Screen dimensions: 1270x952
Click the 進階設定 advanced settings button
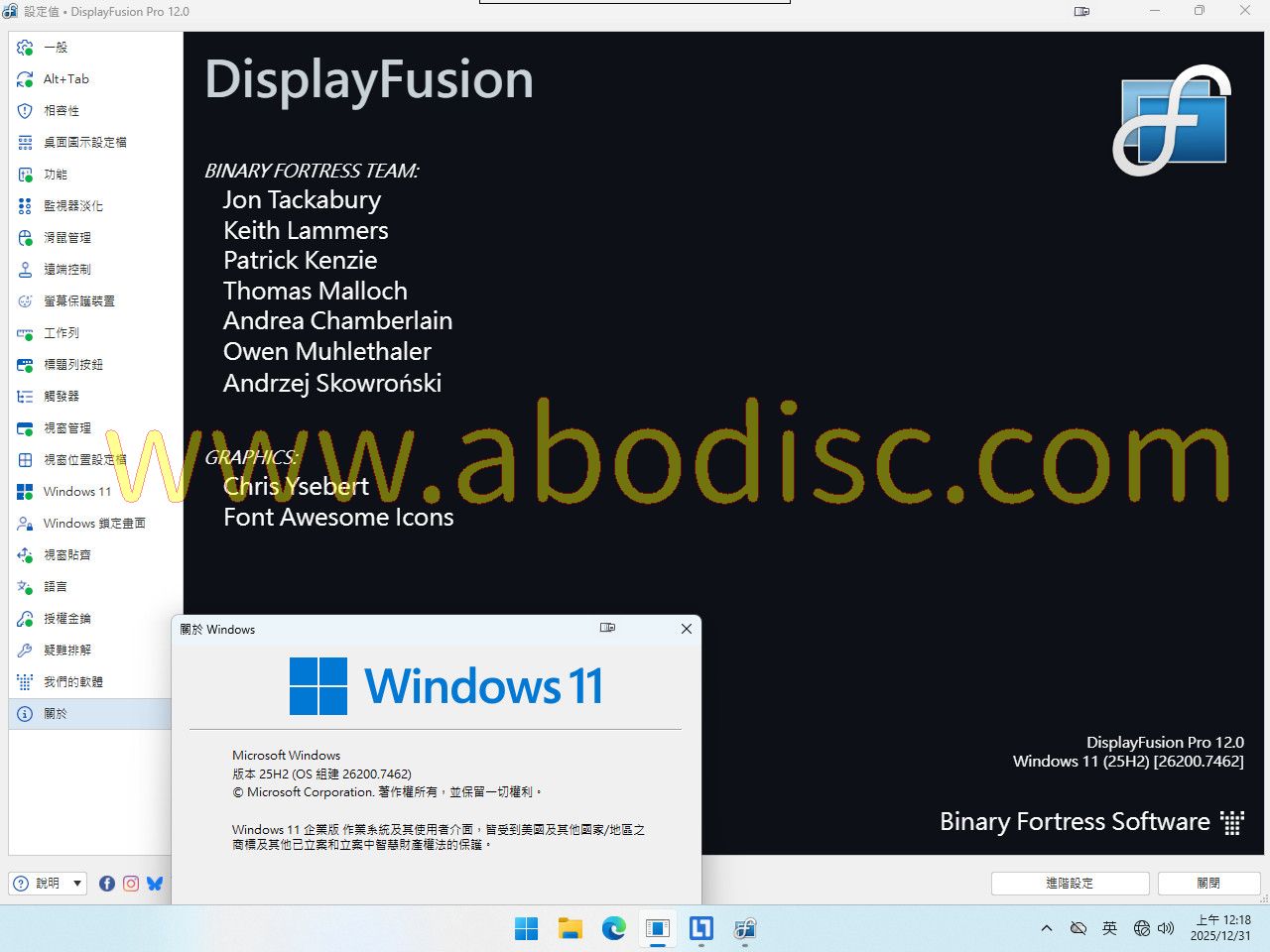(1070, 883)
